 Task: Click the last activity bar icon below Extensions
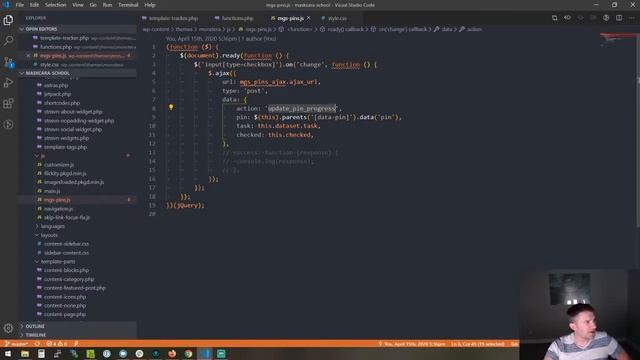click(8, 124)
